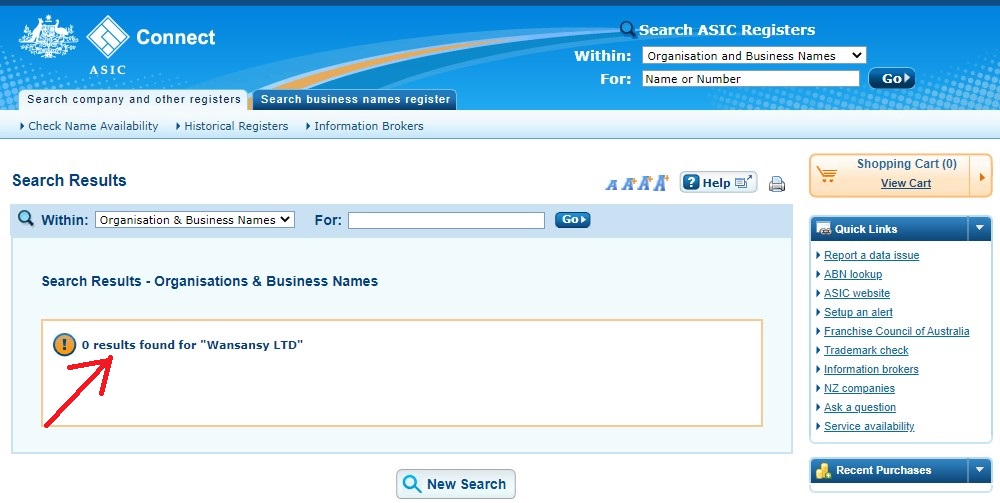Open the Trademark check link

(866, 350)
